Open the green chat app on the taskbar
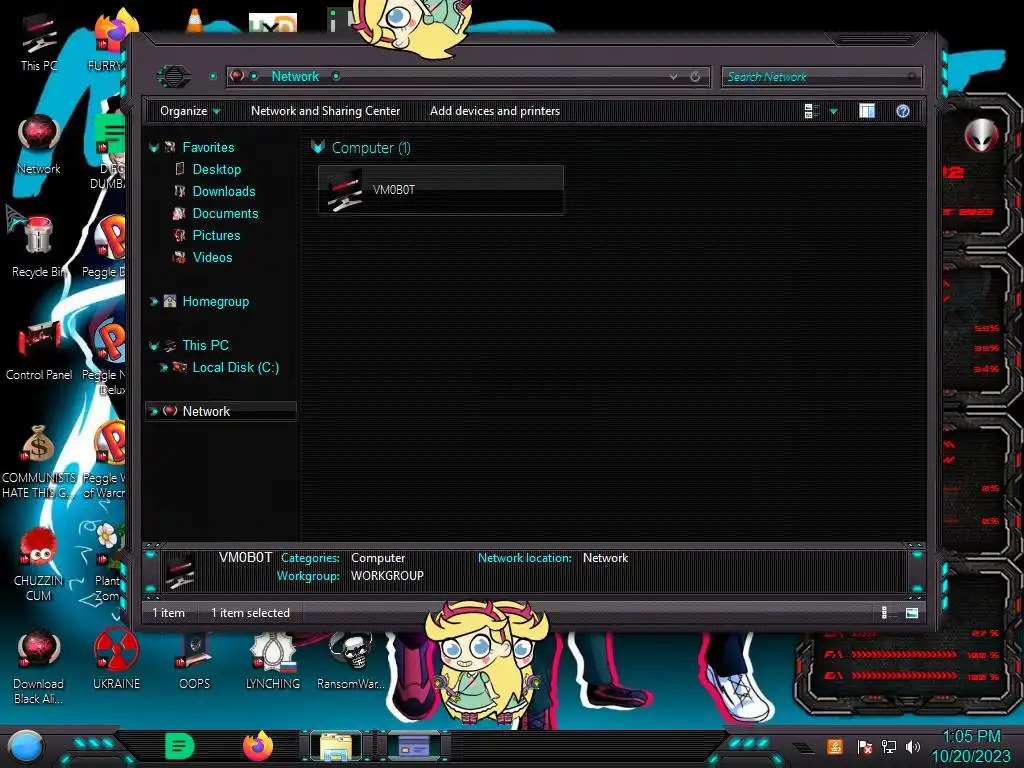 (x=180, y=746)
